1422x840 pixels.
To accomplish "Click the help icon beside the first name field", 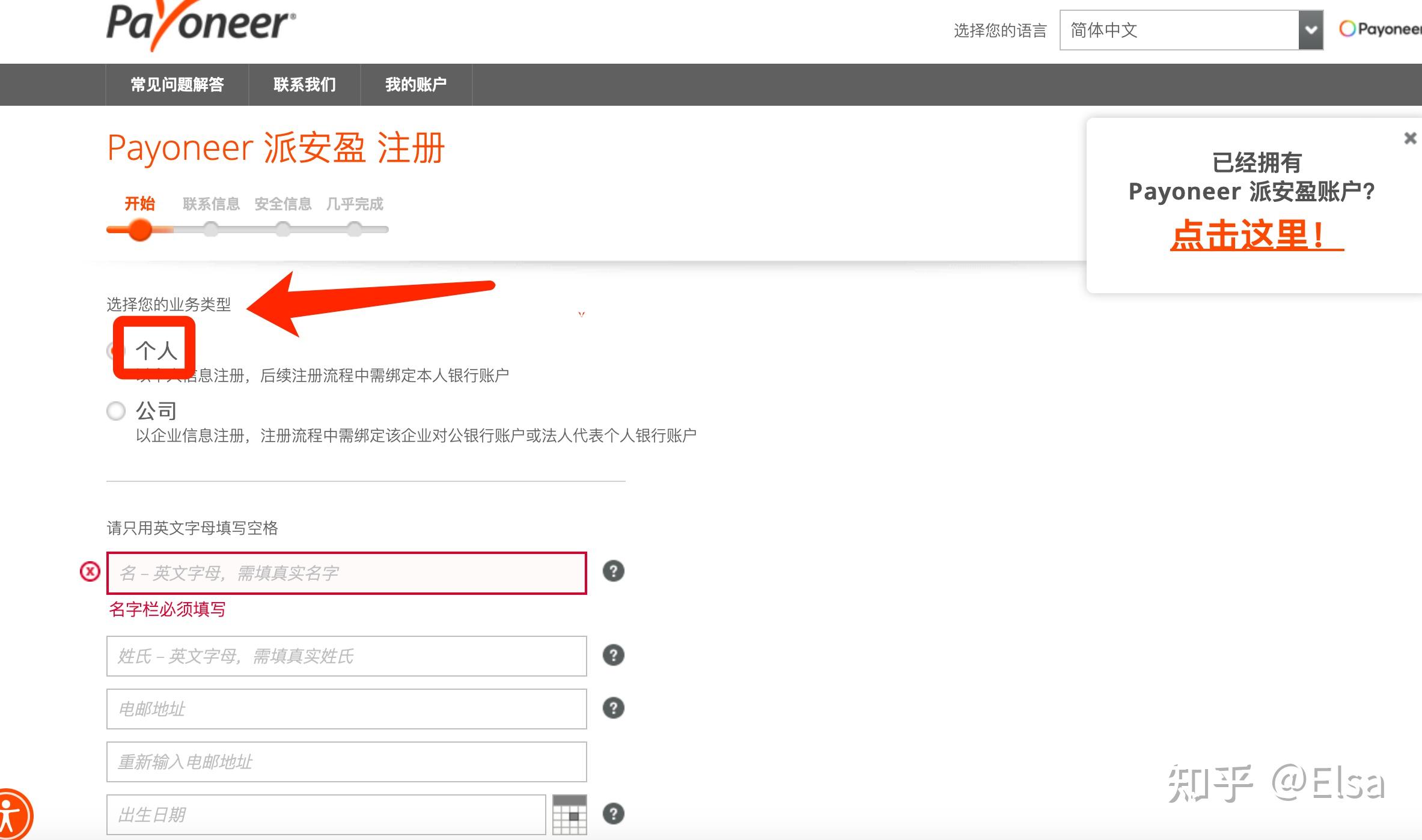I will tap(614, 572).
